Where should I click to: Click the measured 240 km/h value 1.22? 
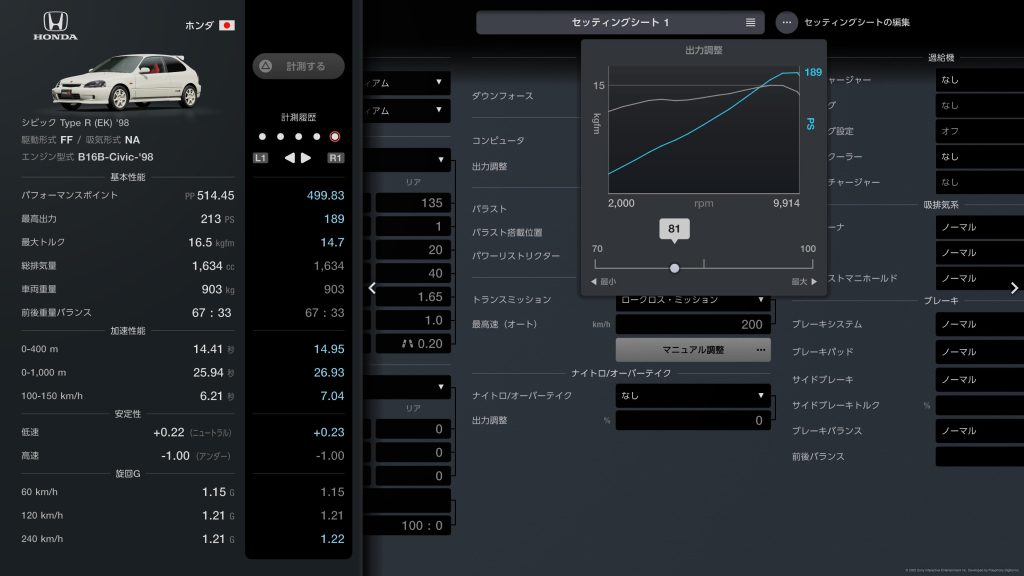pos(332,539)
